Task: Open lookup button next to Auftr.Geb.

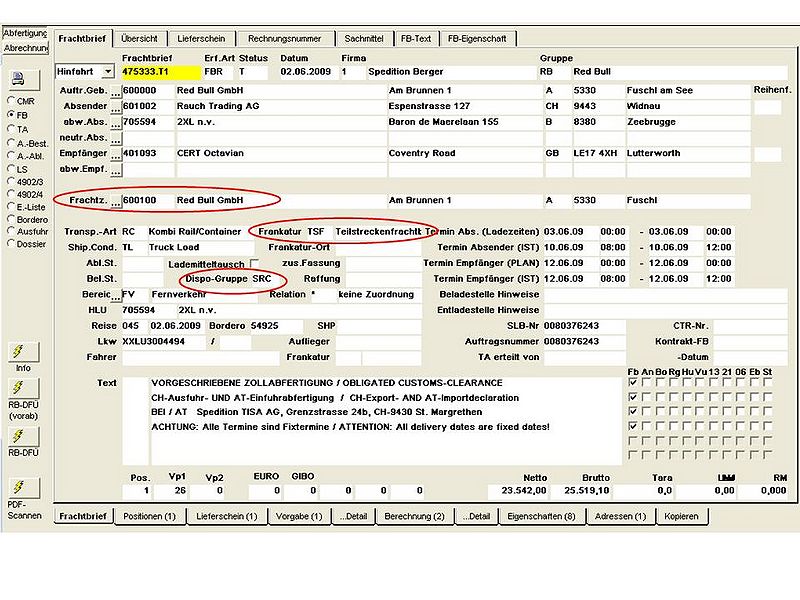Action: (116, 92)
